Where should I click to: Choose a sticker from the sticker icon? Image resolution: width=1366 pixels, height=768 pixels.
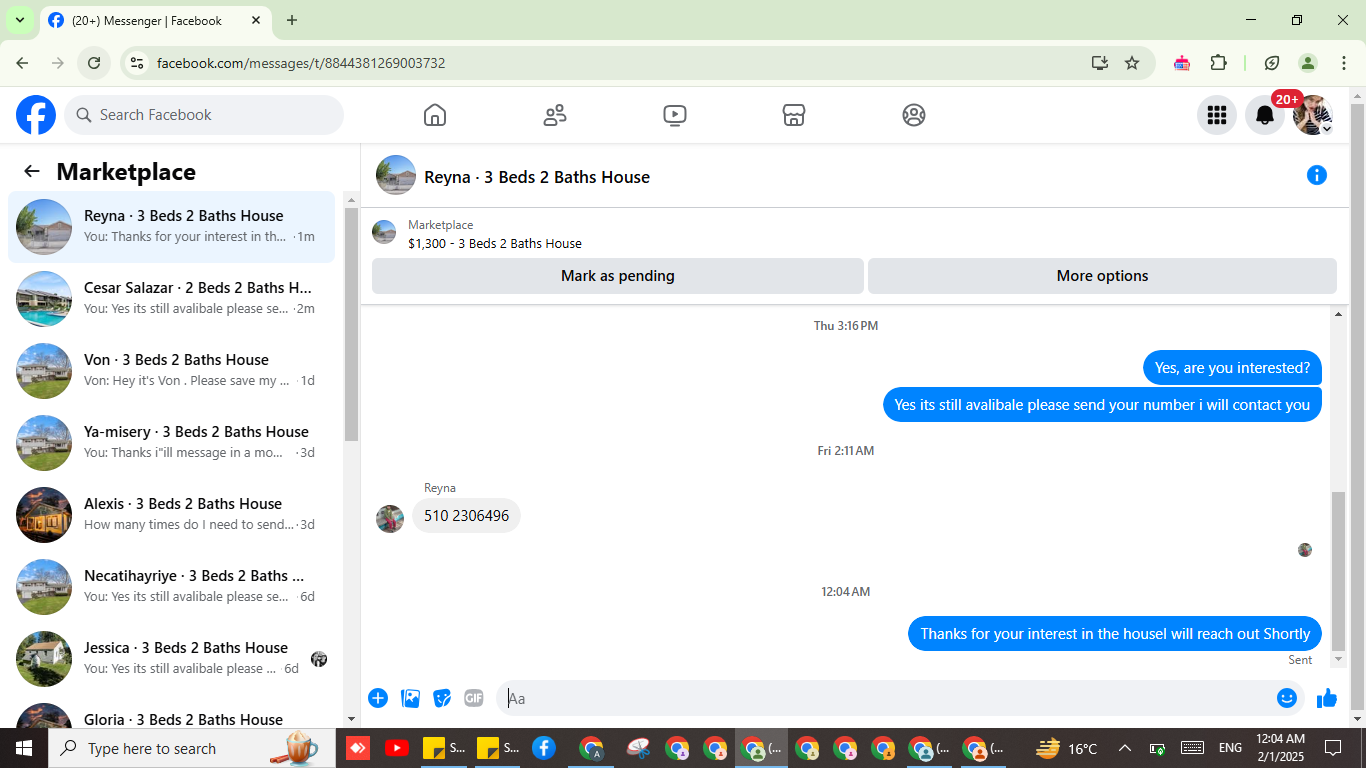click(442, 698)
